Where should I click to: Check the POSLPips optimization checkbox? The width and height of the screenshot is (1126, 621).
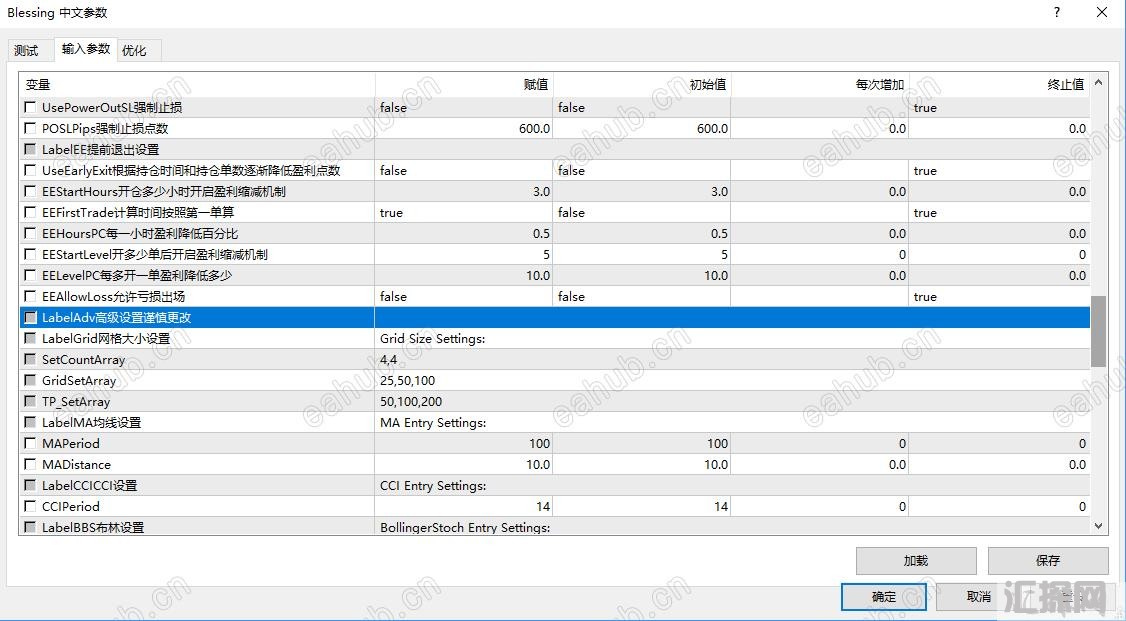point(30,128)
